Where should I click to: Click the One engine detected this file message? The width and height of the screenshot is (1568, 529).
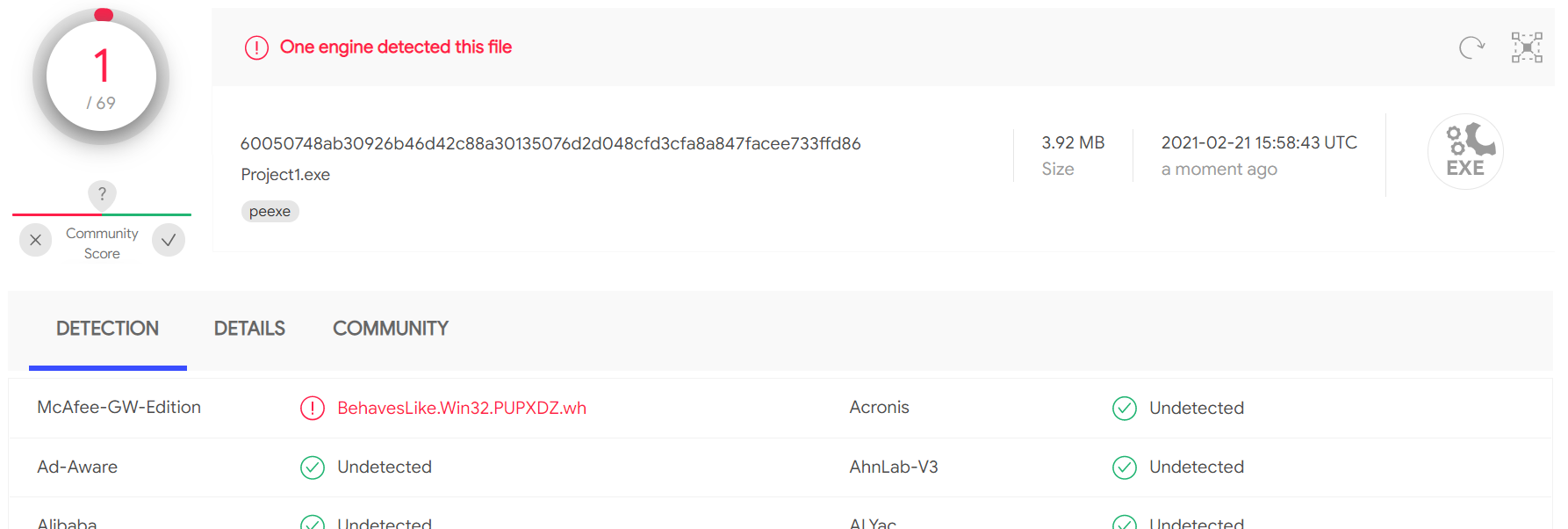point(396,47)
